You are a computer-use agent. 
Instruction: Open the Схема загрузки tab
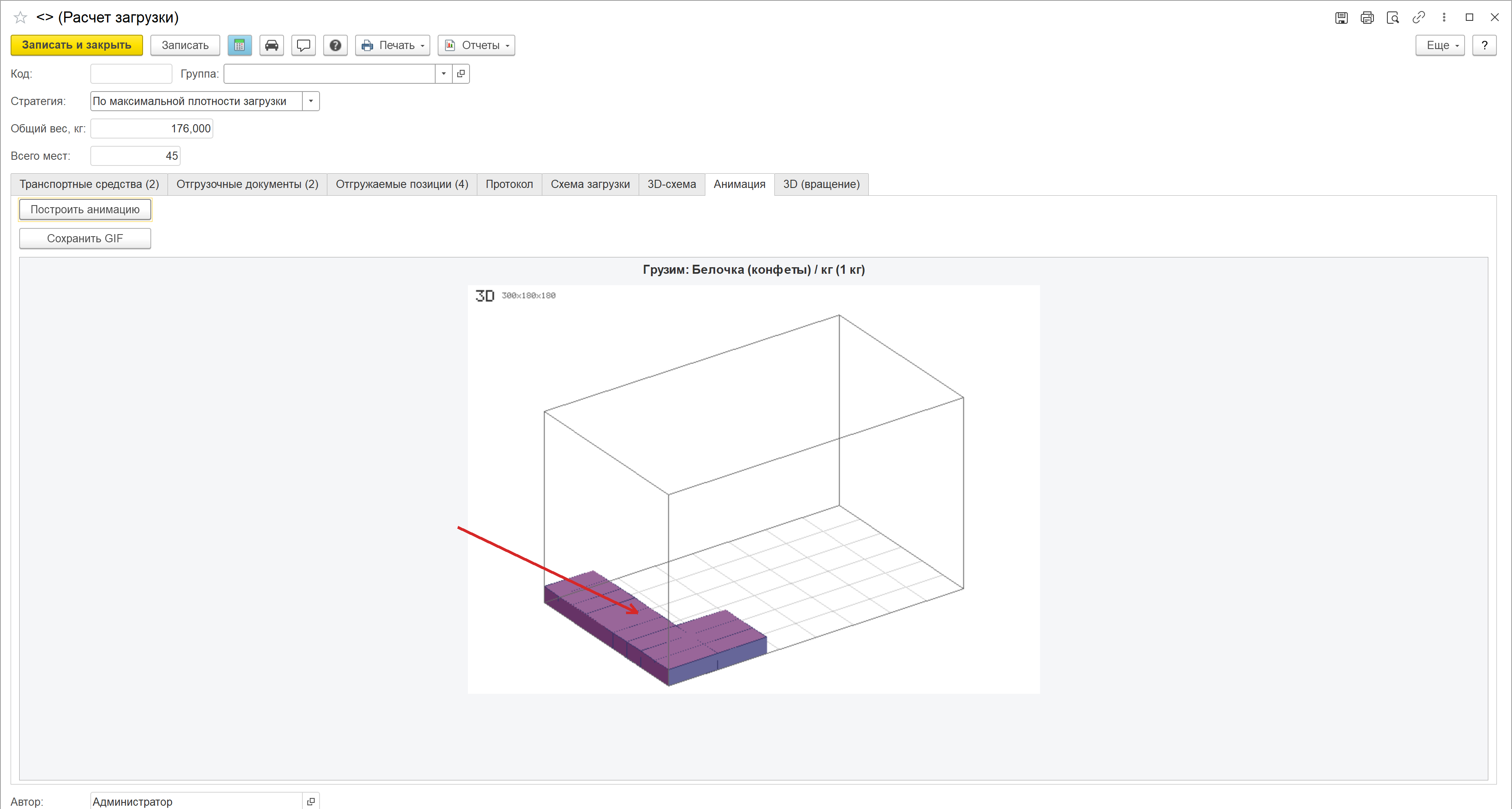[590, 184]
